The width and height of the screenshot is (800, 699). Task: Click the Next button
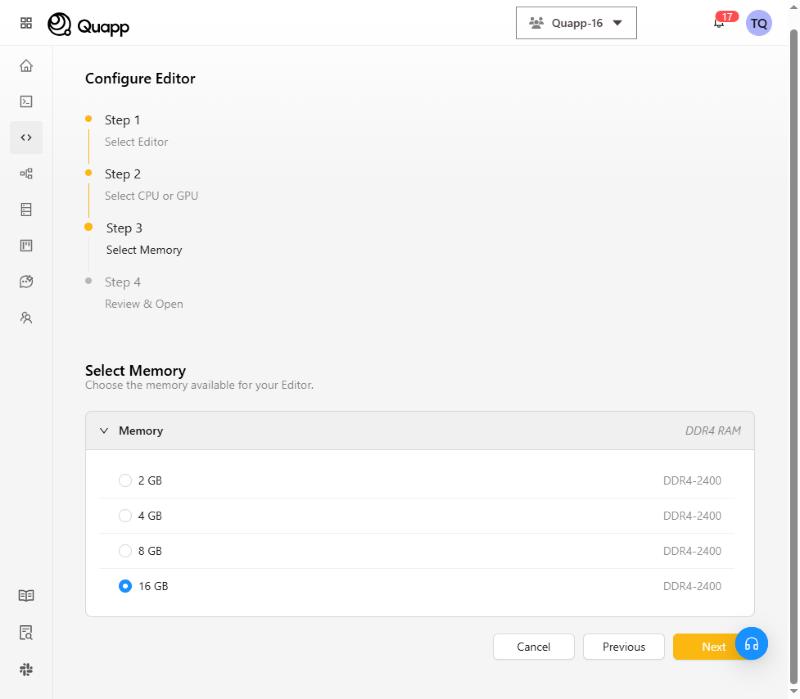pyautogui.click(x=713, y=647)
